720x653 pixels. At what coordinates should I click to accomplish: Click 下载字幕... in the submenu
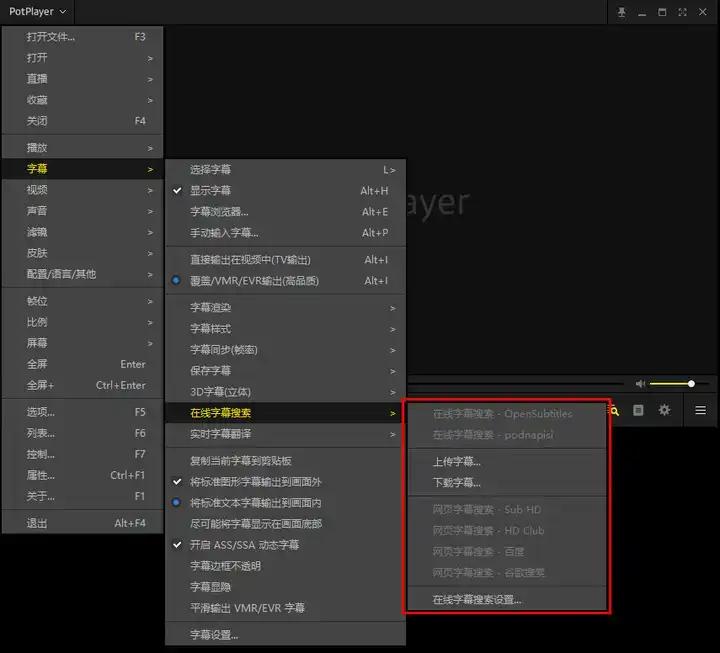point(456,483)
